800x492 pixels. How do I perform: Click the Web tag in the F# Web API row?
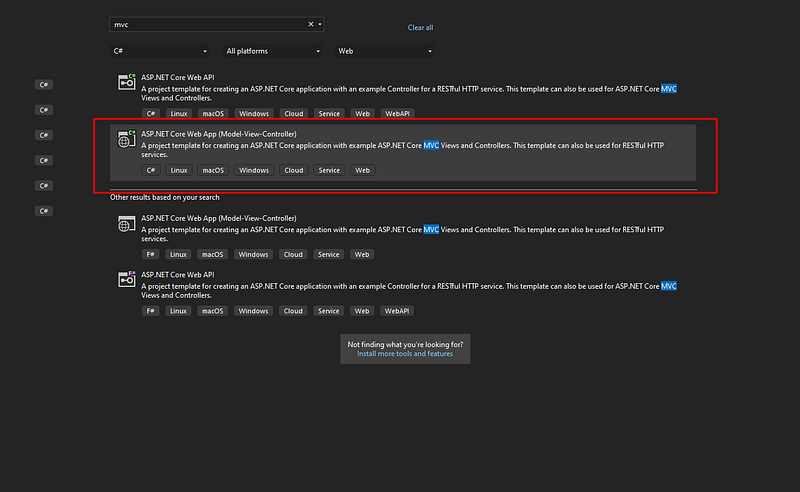pos(362,311)
